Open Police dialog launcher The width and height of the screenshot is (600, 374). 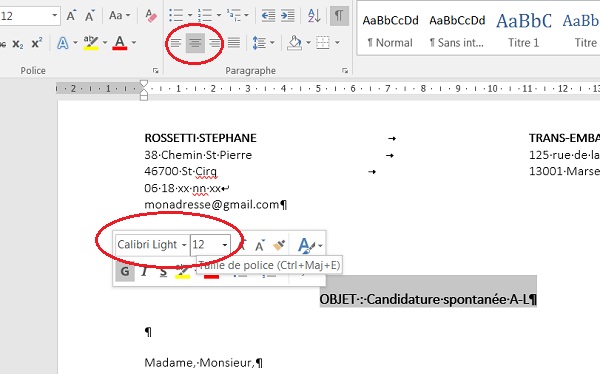pos(155,71)
